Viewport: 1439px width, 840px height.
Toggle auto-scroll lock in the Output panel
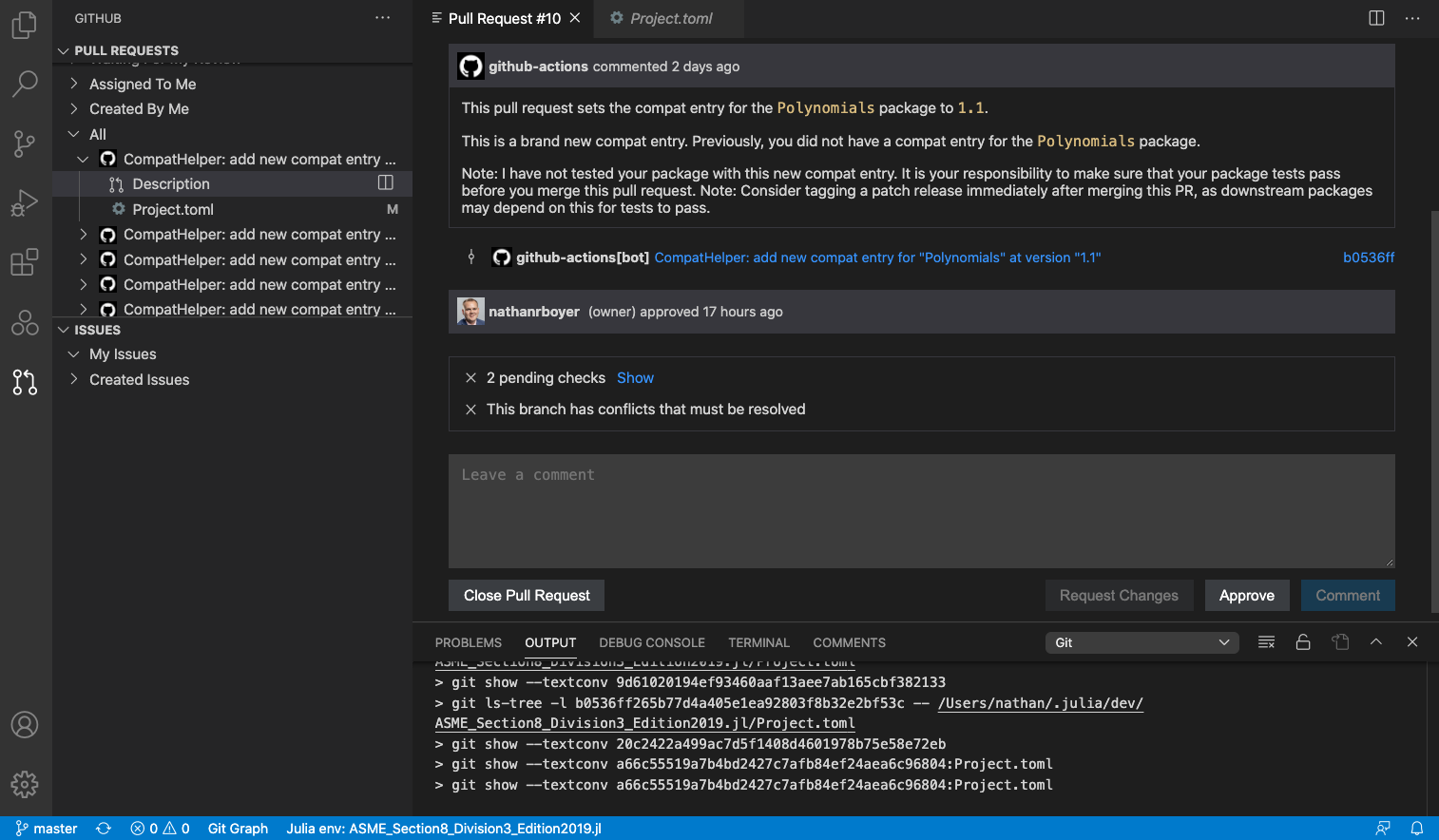(x=1303, y=642)
